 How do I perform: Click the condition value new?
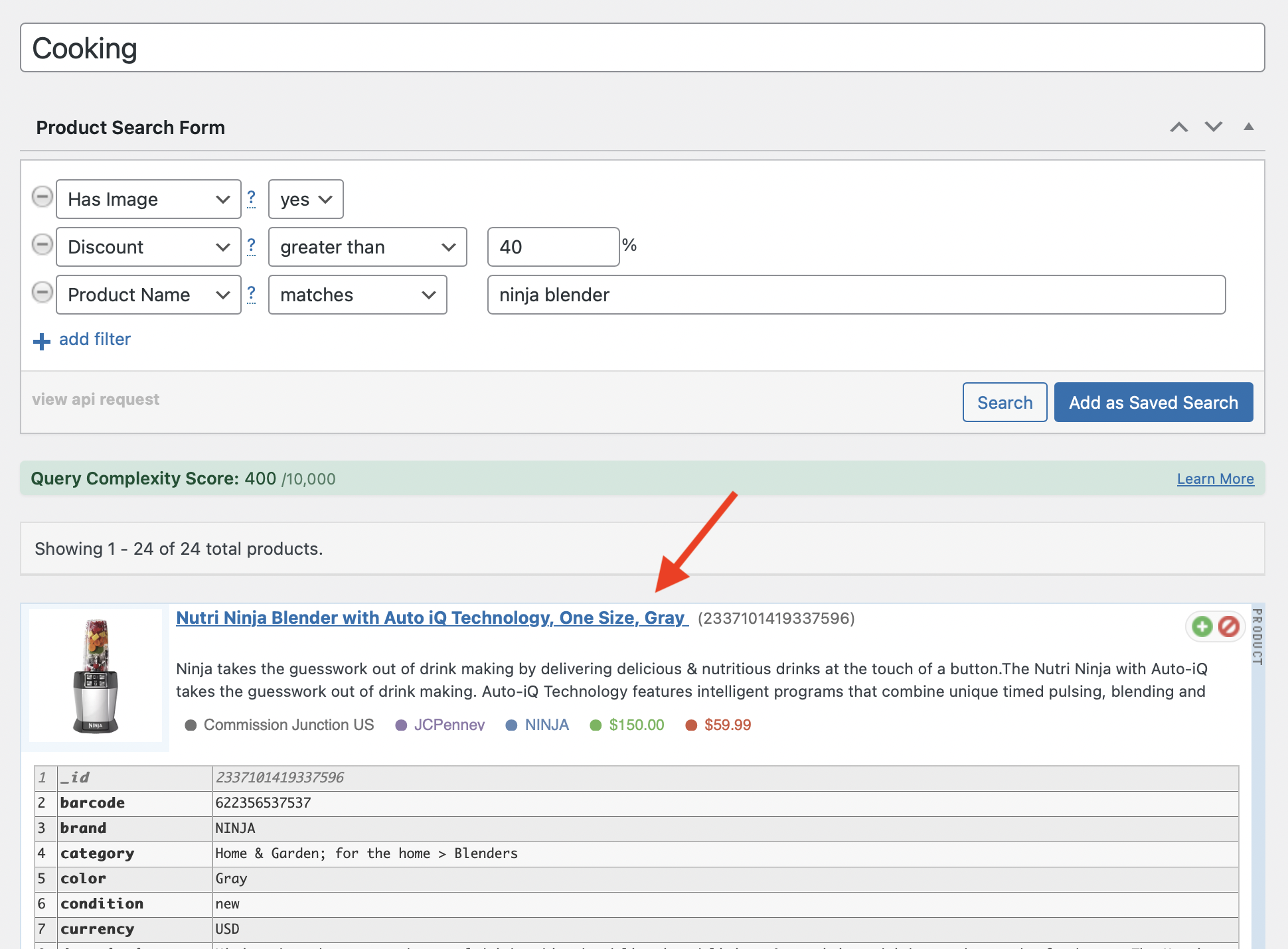[227, 904]
